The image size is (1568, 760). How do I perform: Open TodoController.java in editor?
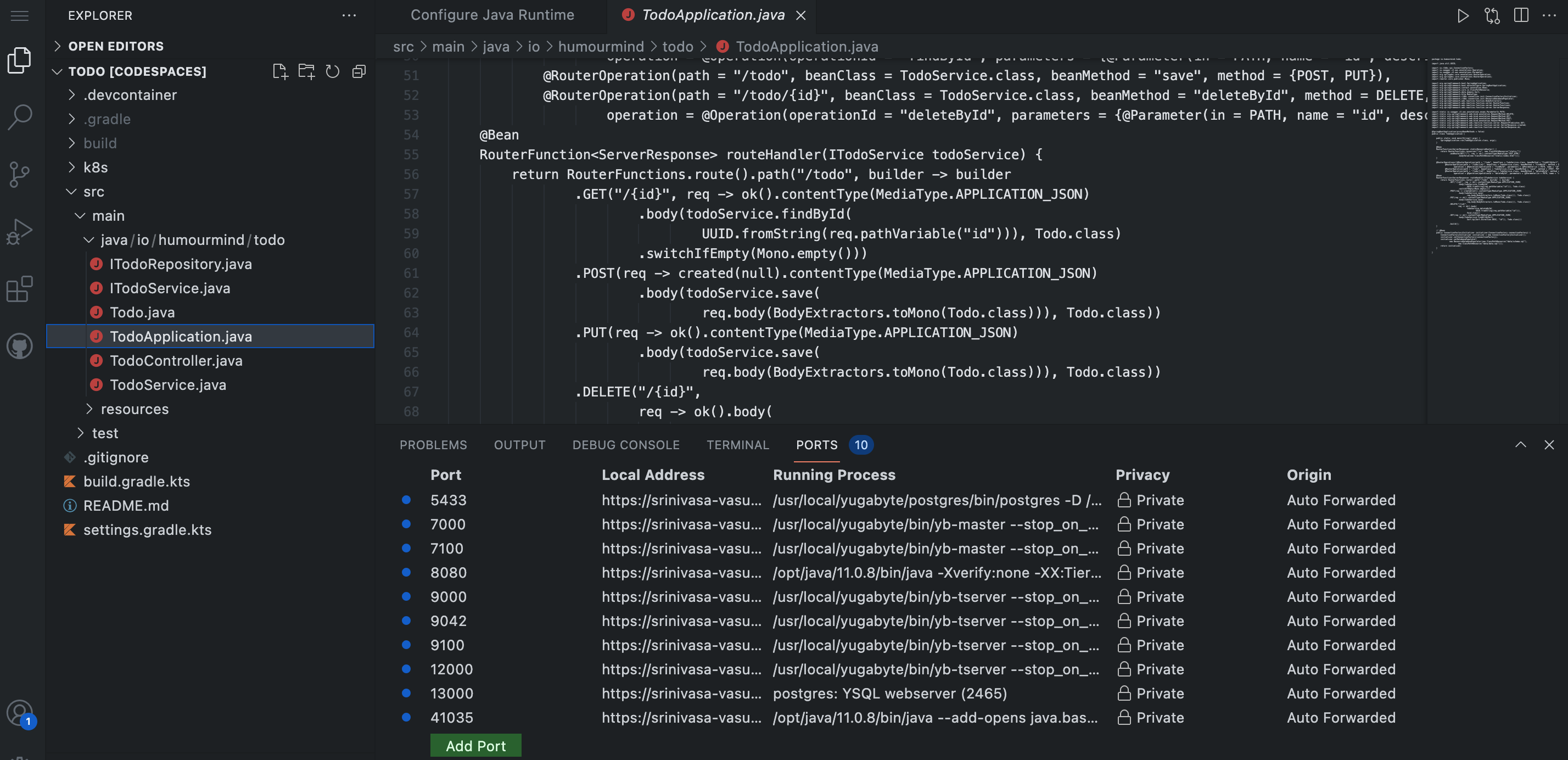pos(175,360)
